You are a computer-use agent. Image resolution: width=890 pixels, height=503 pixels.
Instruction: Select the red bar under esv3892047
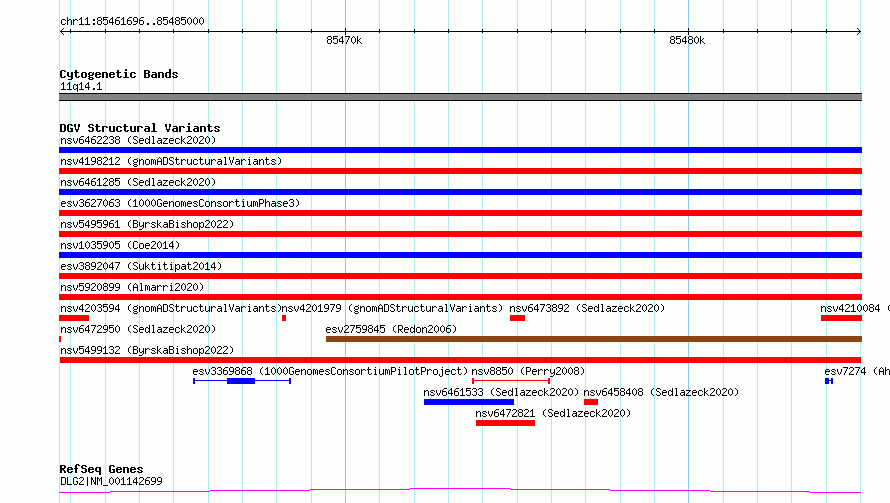coord(460,276)
